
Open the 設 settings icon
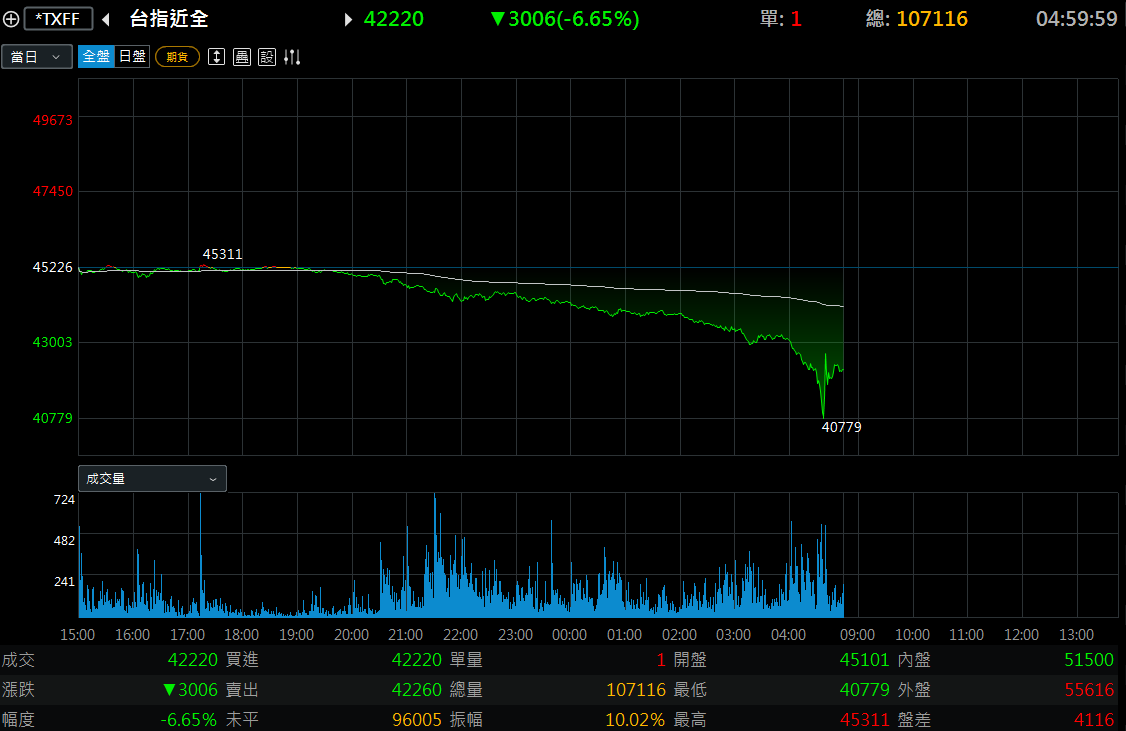coord(267,57)
